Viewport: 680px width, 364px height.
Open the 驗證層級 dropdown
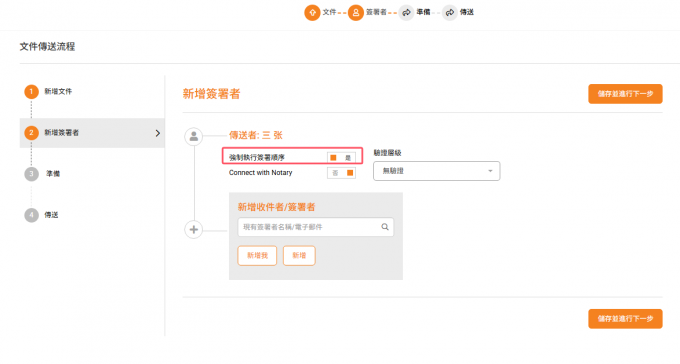pos(436,171)
